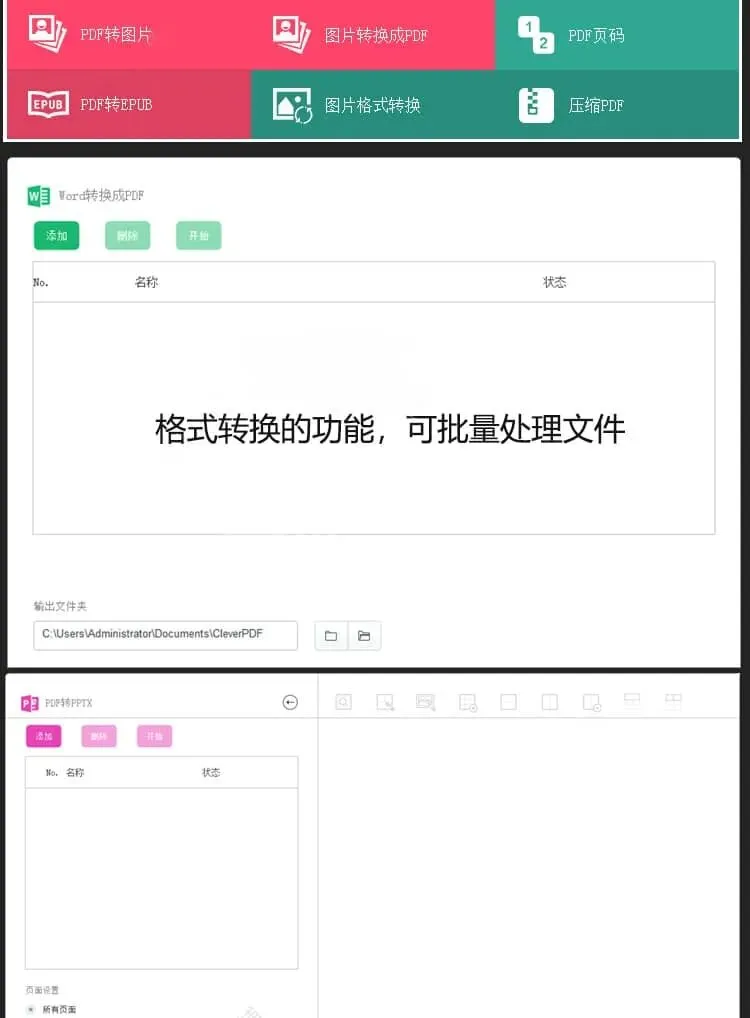Click the 名称 header in PDF转PPTX list
This screenshot has height=1018, width=750.
pyautogui.click(x=75, y=773)
